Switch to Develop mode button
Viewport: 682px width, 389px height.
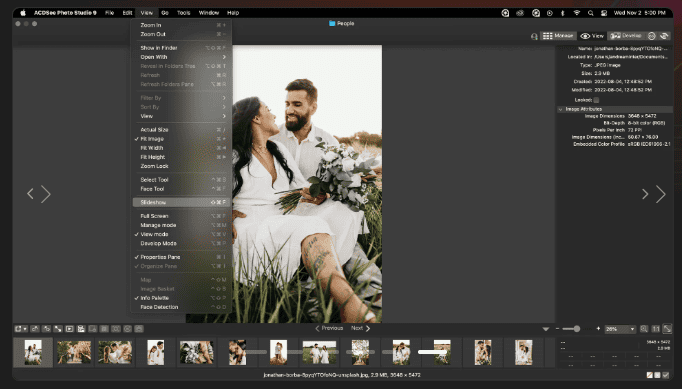coord(626,36)
